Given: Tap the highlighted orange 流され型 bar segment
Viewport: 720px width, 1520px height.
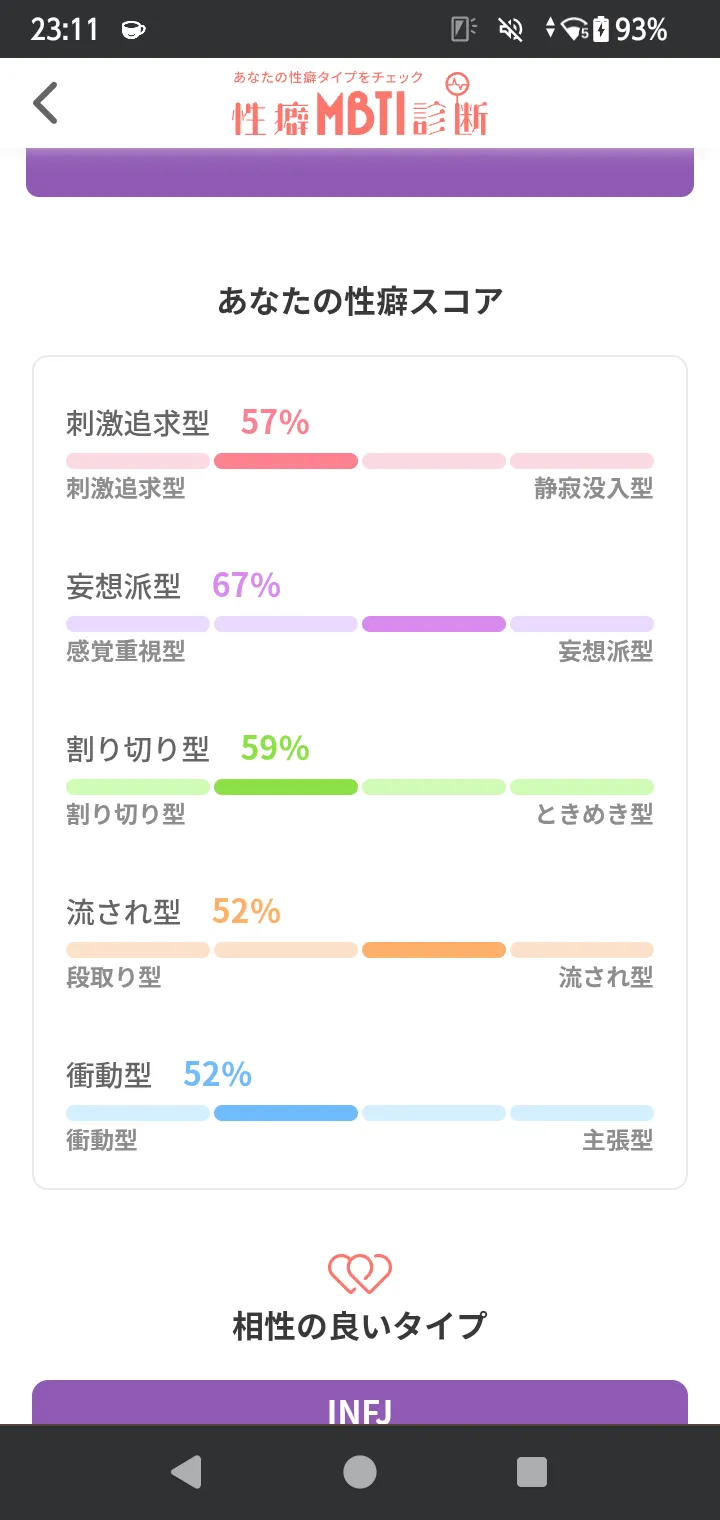Looking at the screenshot, I should click(x=434, y=950).
